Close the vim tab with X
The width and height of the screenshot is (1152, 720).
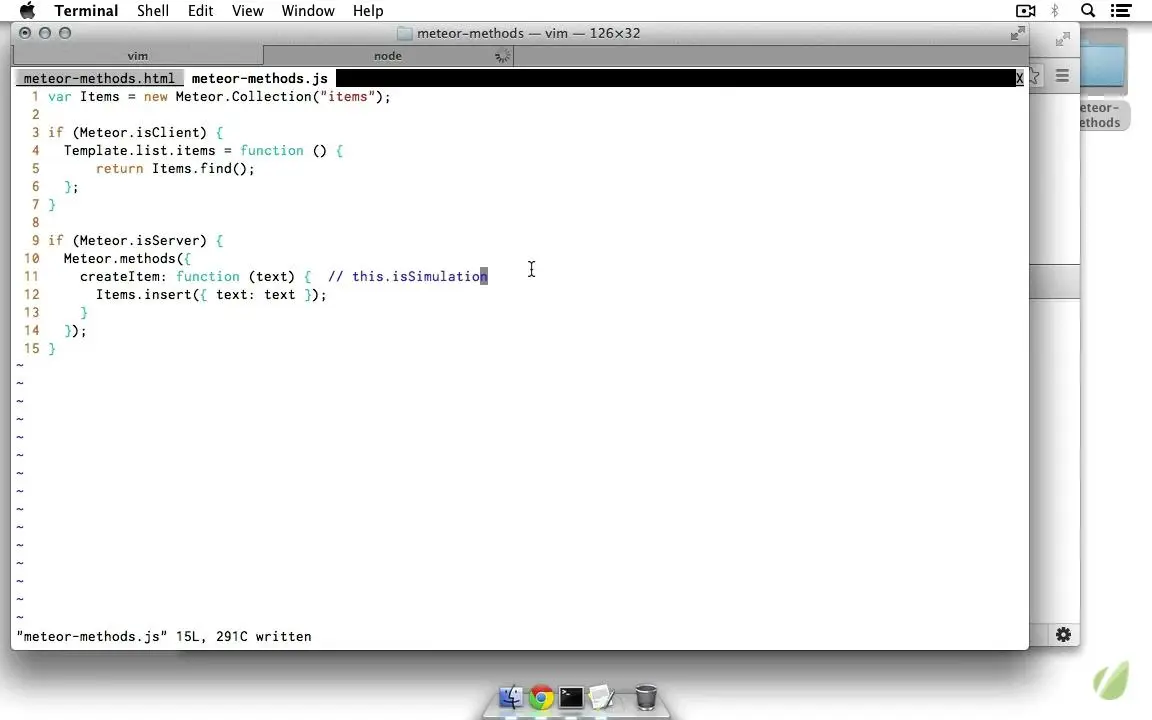tap(1019, 78)
